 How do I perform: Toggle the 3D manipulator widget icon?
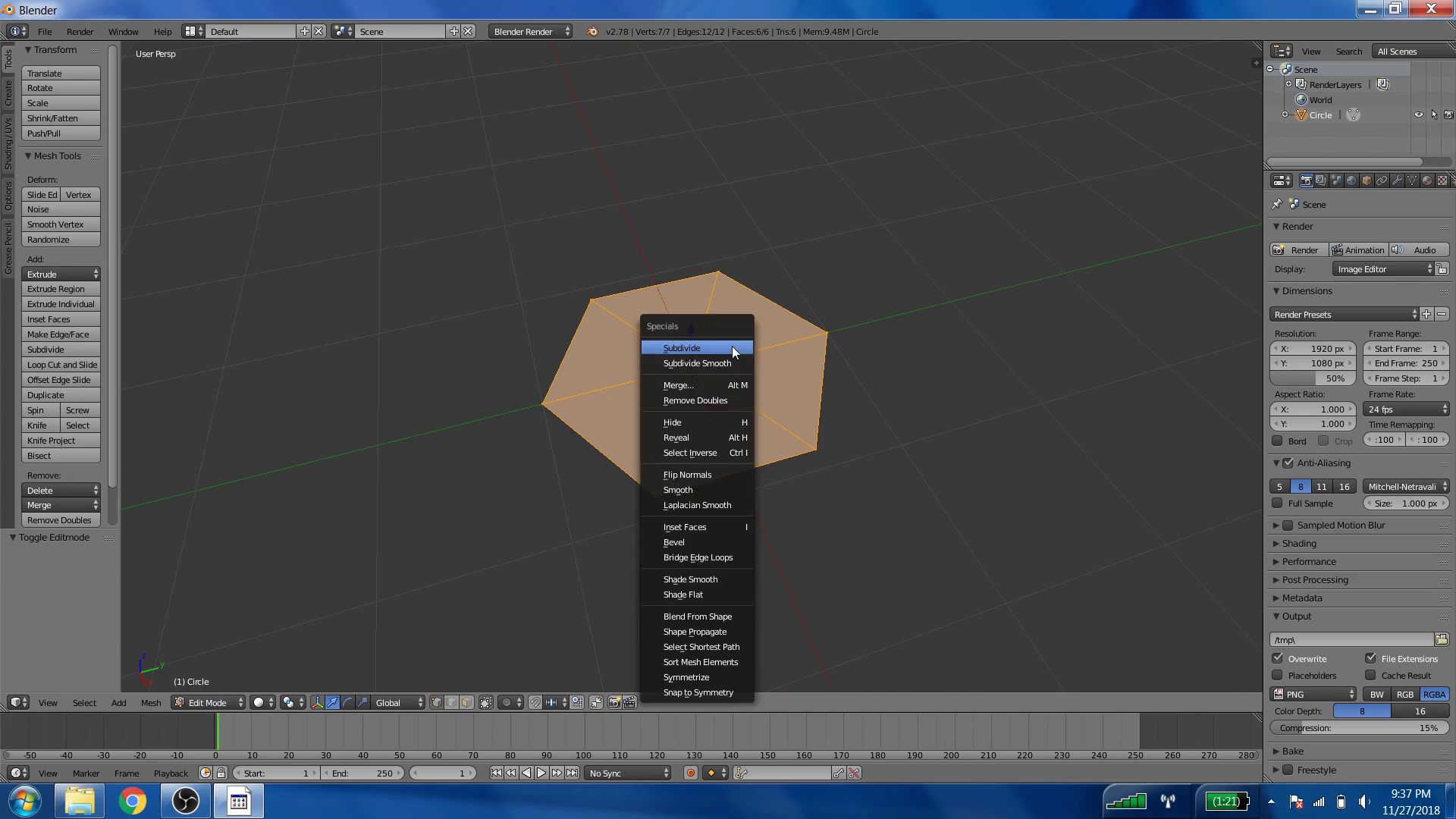[317, 702]
